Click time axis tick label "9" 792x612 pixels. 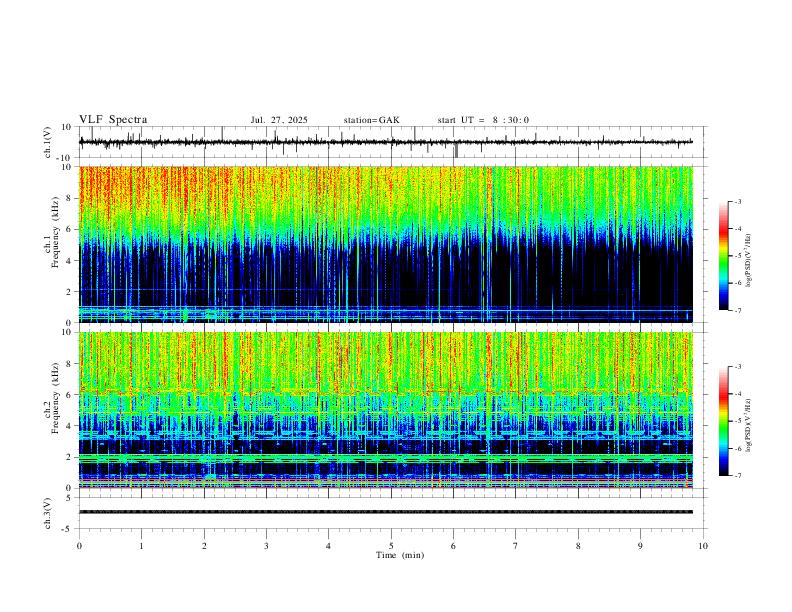tap(640, 546)
